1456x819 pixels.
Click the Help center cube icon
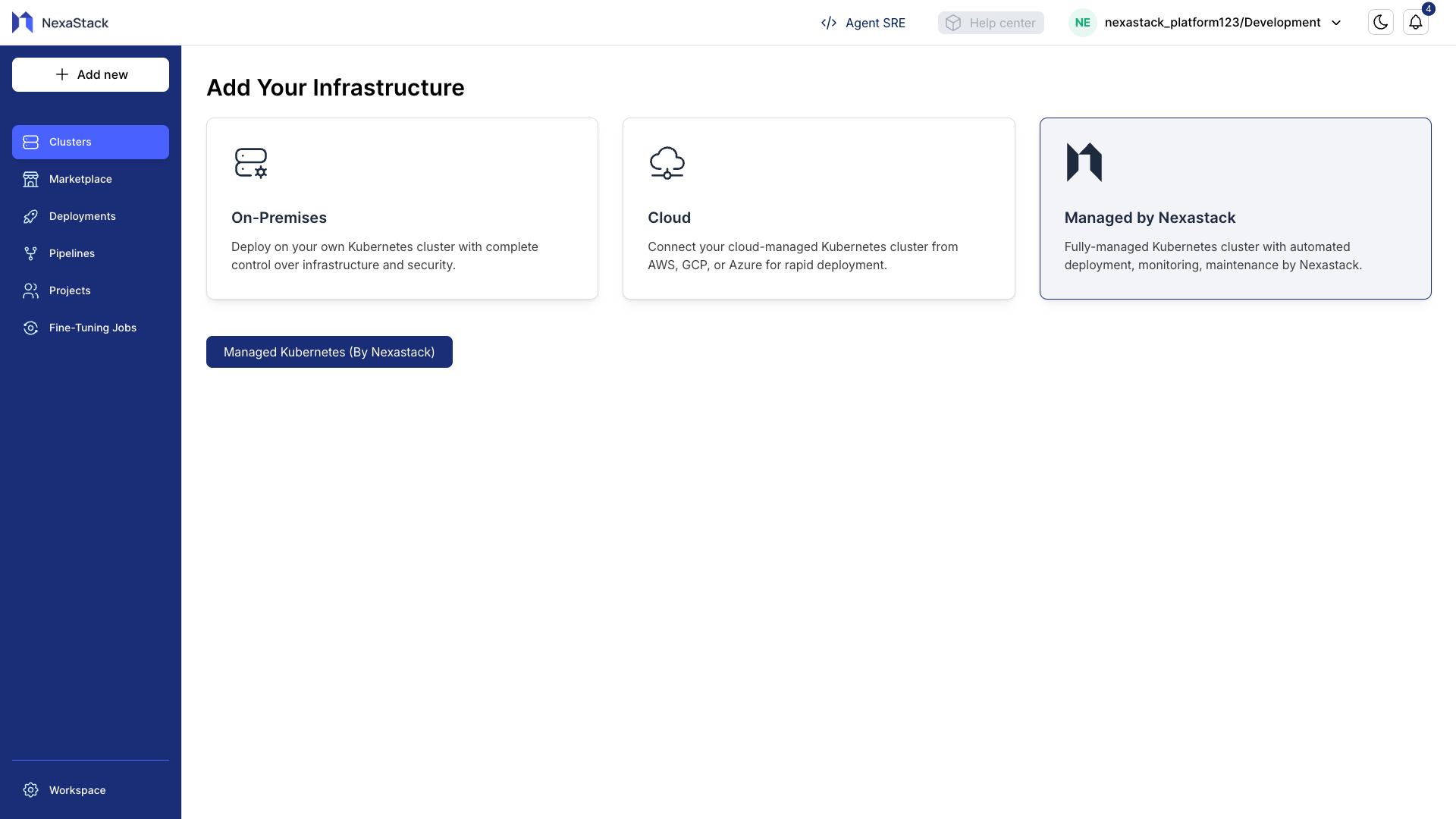tap(953, 23)
